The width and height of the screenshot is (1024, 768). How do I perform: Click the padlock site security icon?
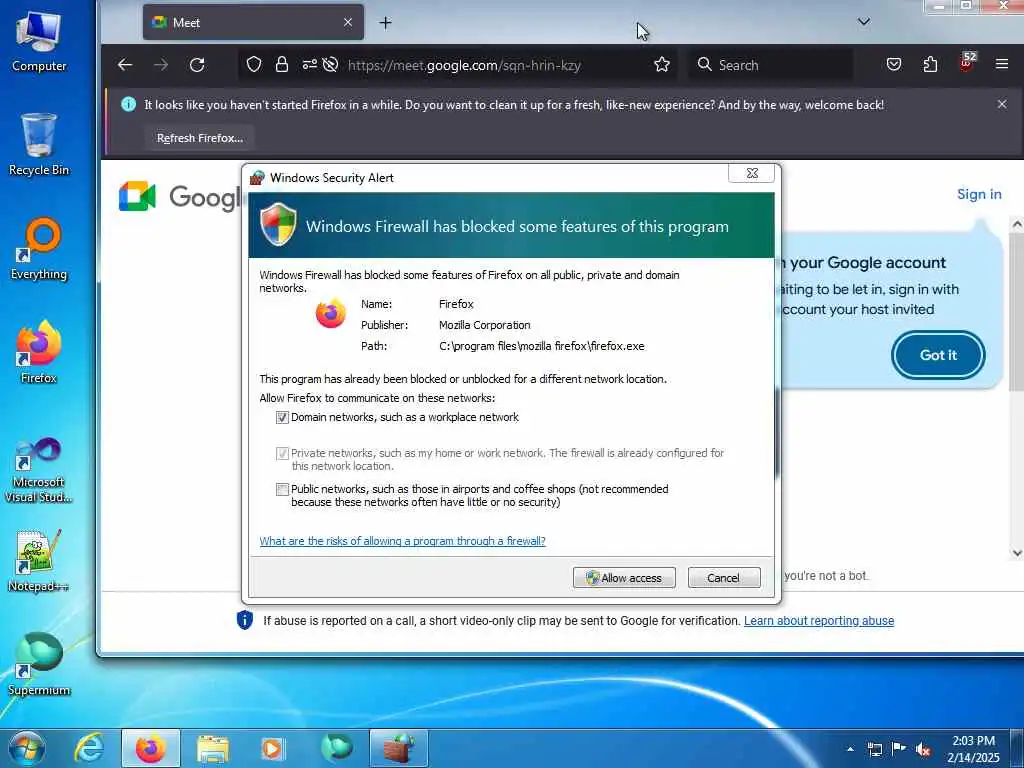(x=281, y=64)
